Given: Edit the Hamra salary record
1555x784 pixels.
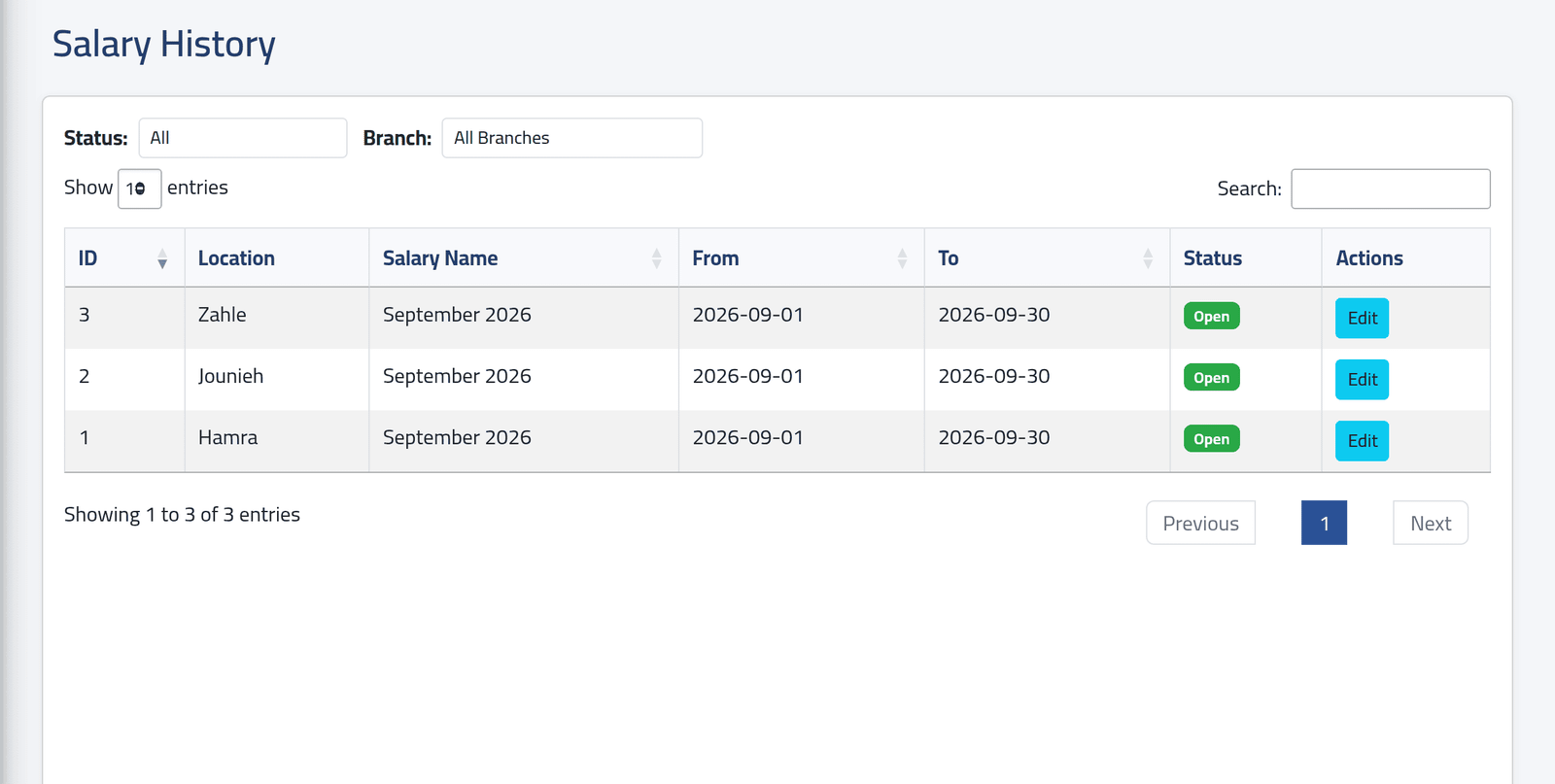Looking at the screenshot, I should [1362, 440].
